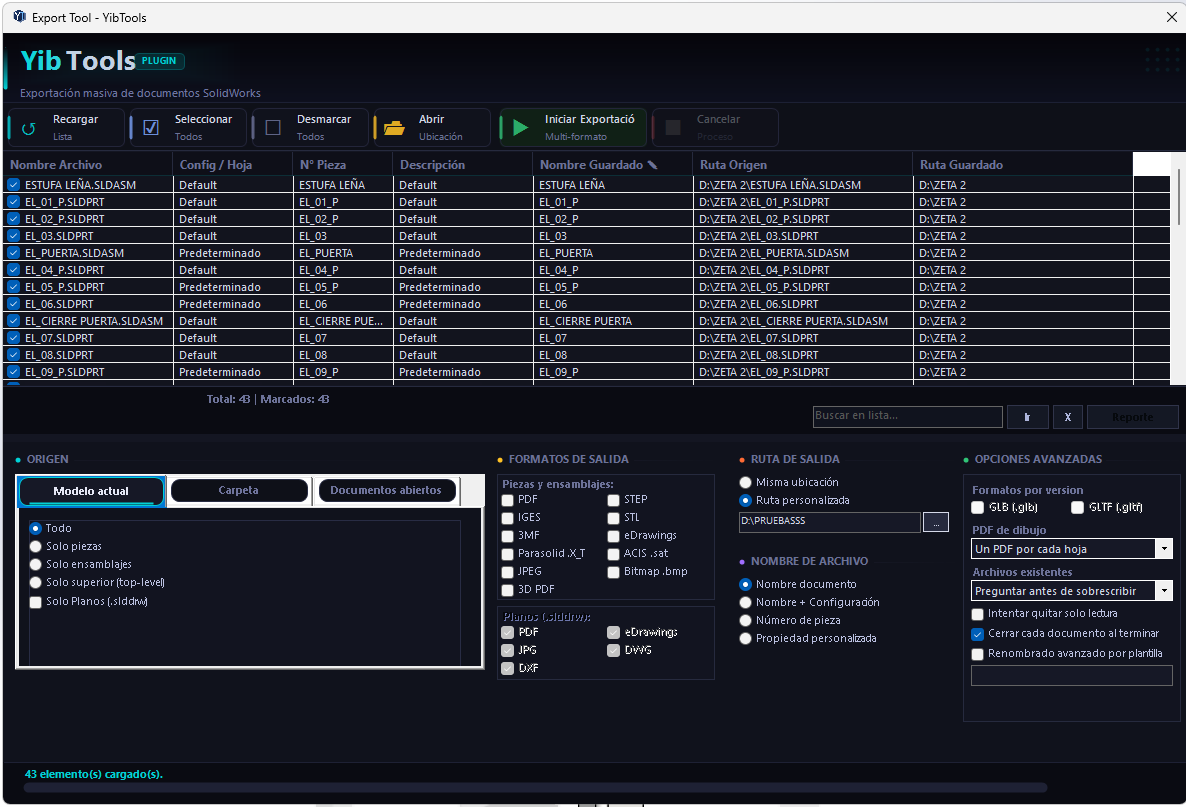Sort by Descripción column header

pos(463,164)
